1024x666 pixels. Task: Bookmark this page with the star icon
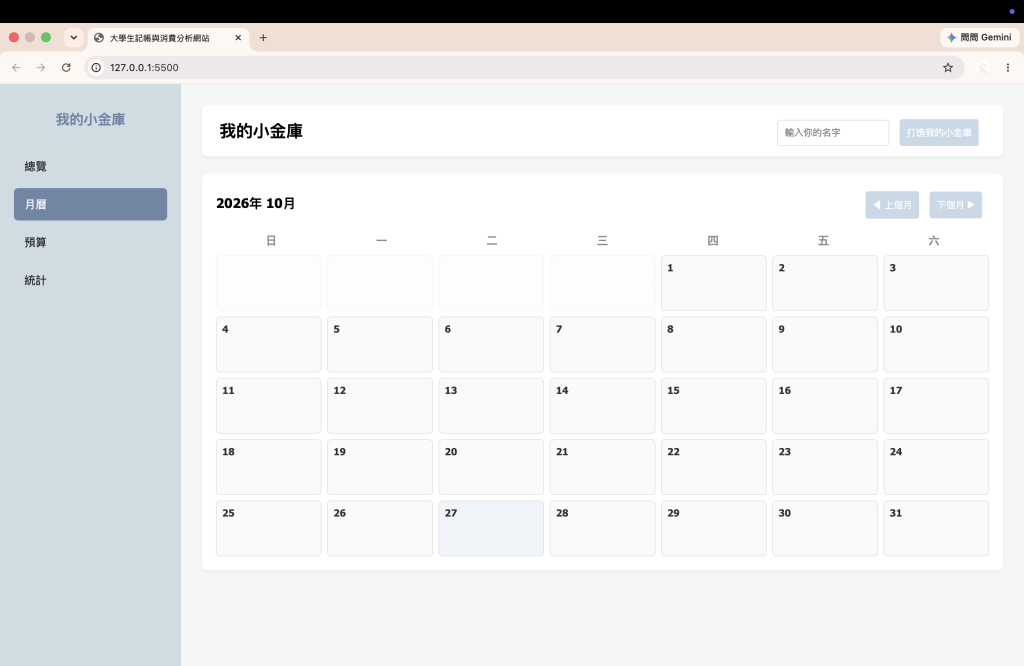coord(948,67)
